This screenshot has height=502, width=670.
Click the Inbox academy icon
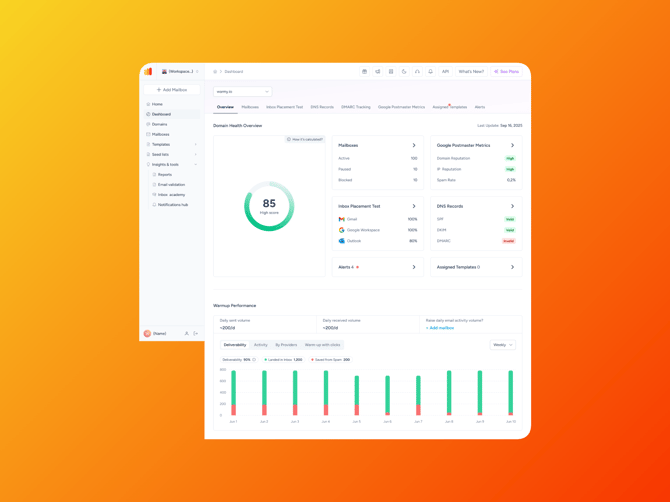pyautogui.click(x=154, y=195)
